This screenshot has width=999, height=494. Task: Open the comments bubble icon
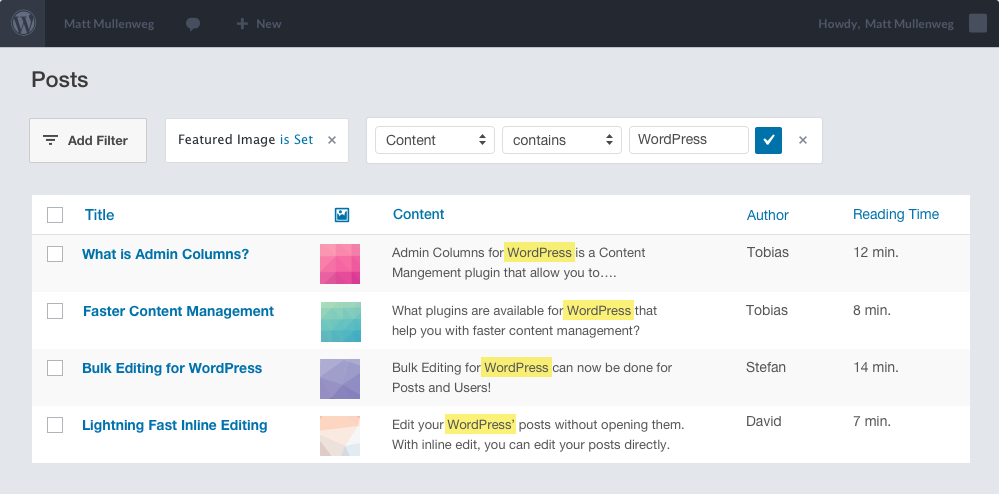pyautogui.click(x=193, y=24)
